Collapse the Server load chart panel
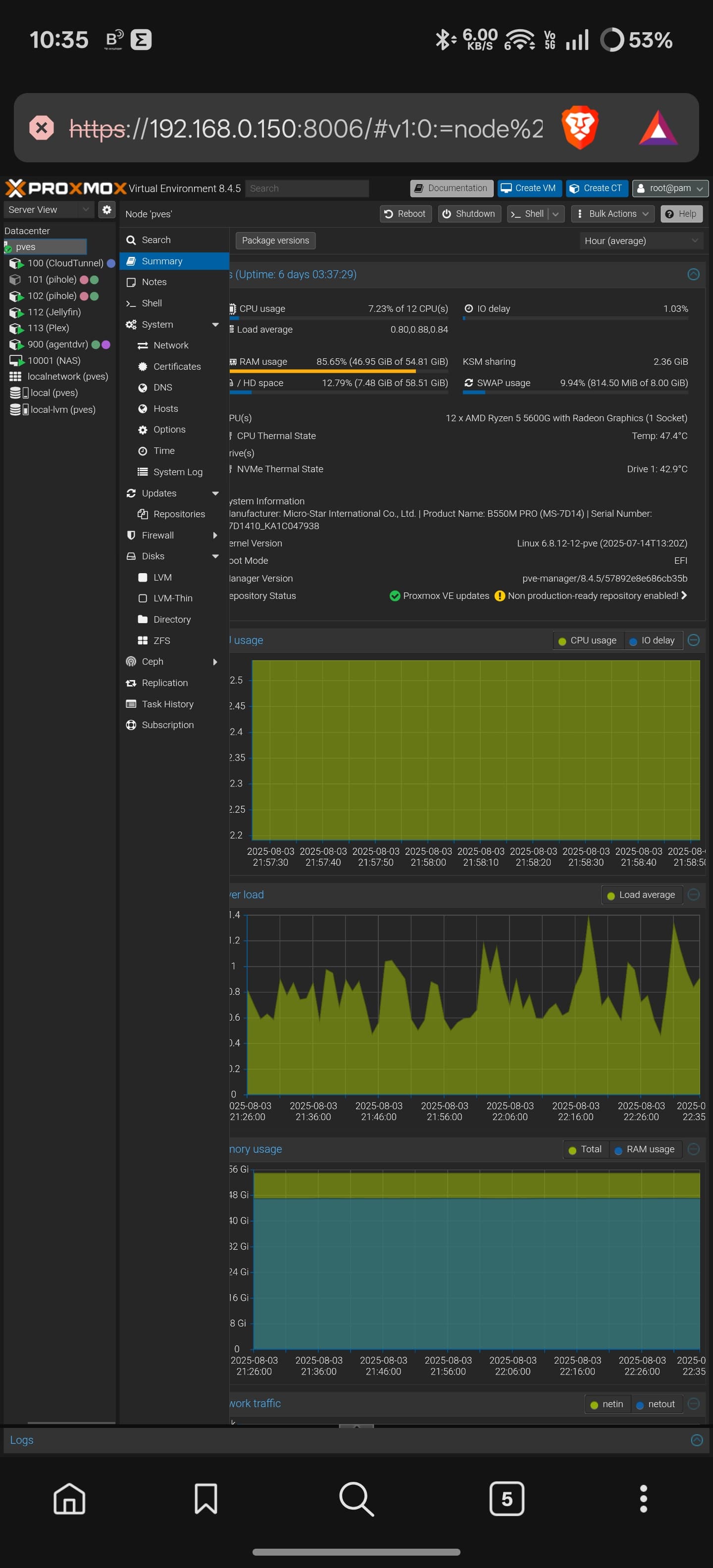 [x=693, y=894]
